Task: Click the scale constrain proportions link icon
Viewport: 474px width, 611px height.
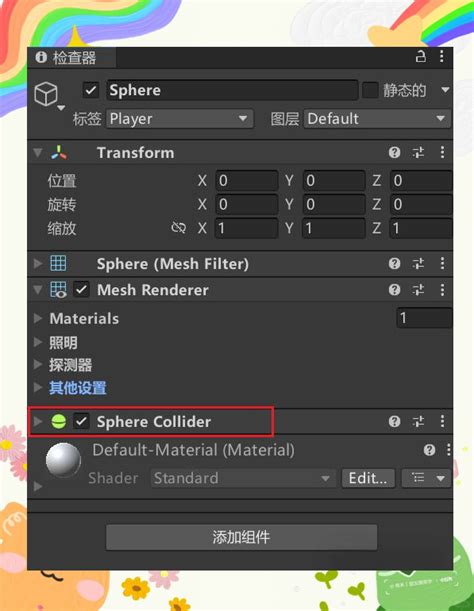Action: (179, 228)
